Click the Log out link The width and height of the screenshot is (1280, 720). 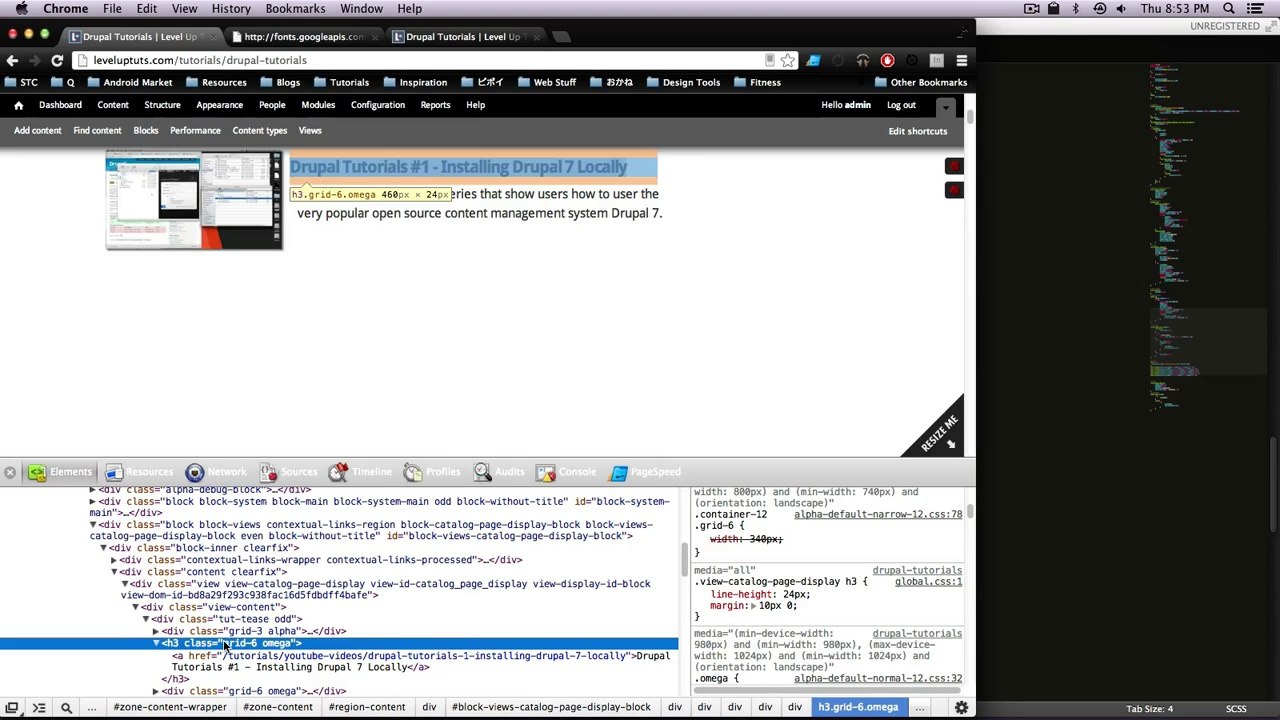coord(901,105)
